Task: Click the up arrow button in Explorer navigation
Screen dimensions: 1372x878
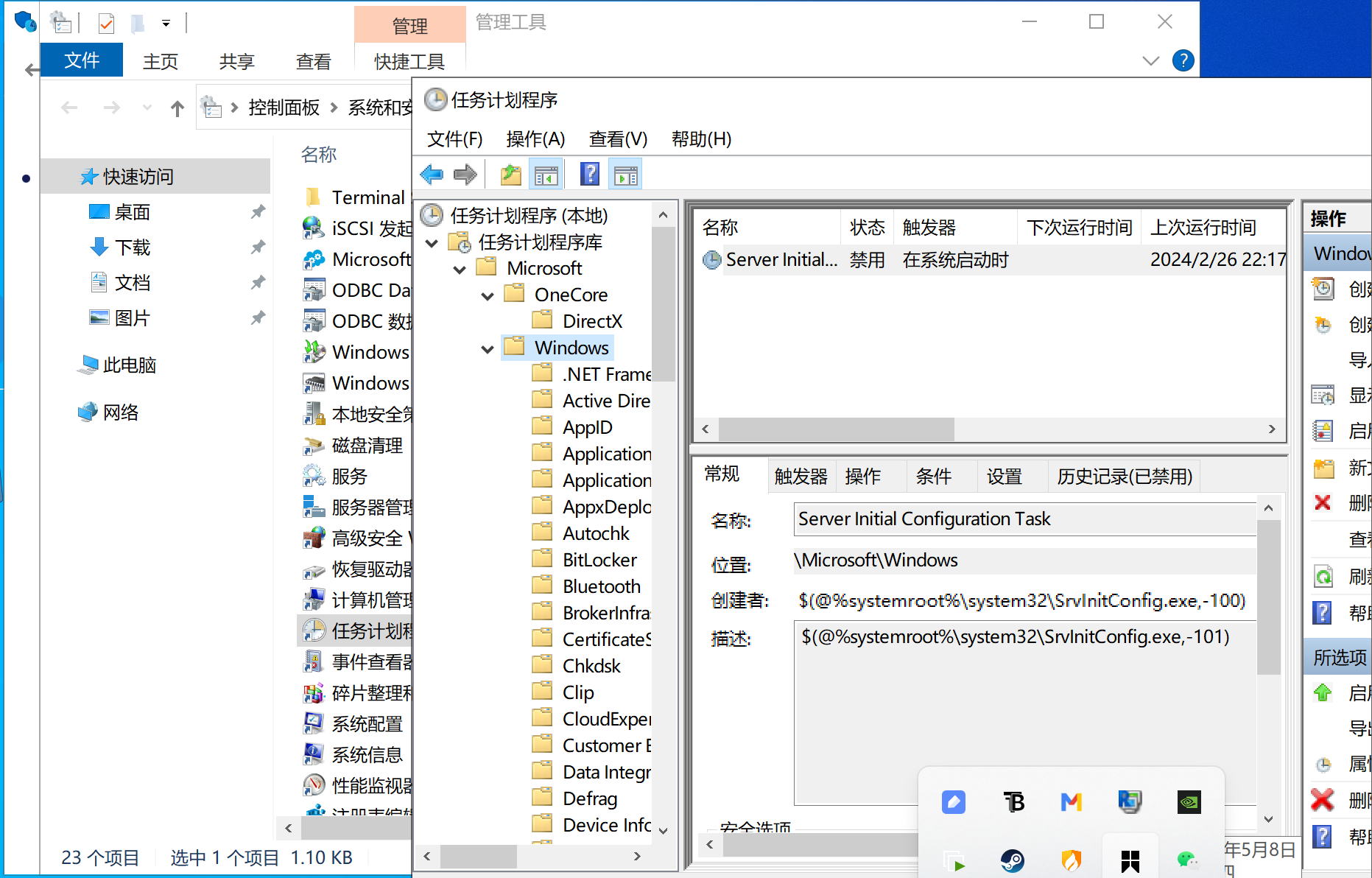Action: pos(177,109)
